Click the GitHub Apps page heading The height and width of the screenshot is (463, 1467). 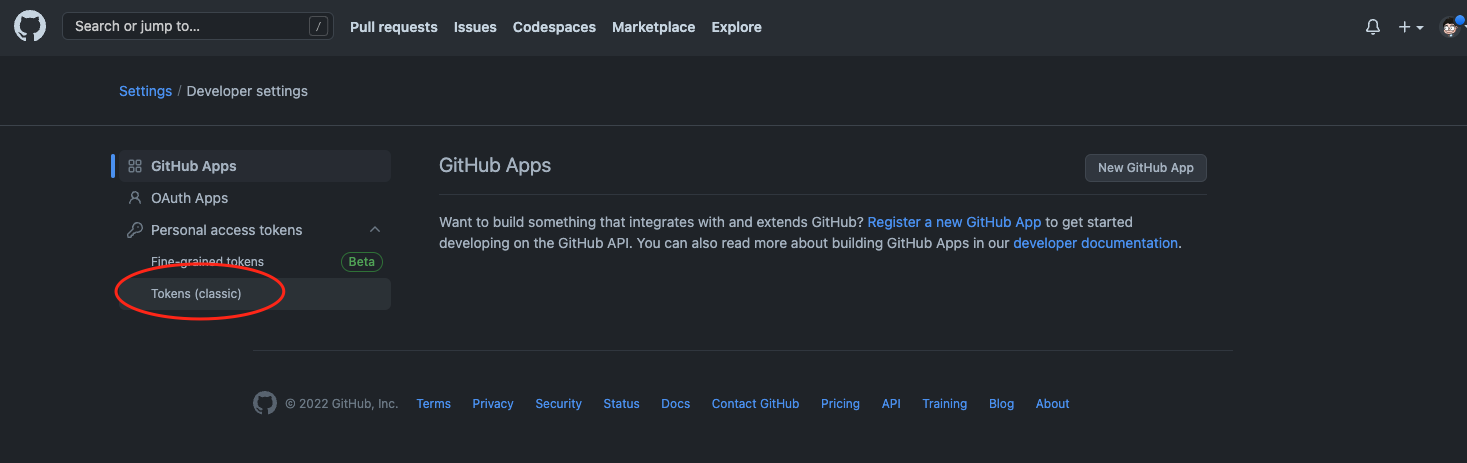(495, 165)
